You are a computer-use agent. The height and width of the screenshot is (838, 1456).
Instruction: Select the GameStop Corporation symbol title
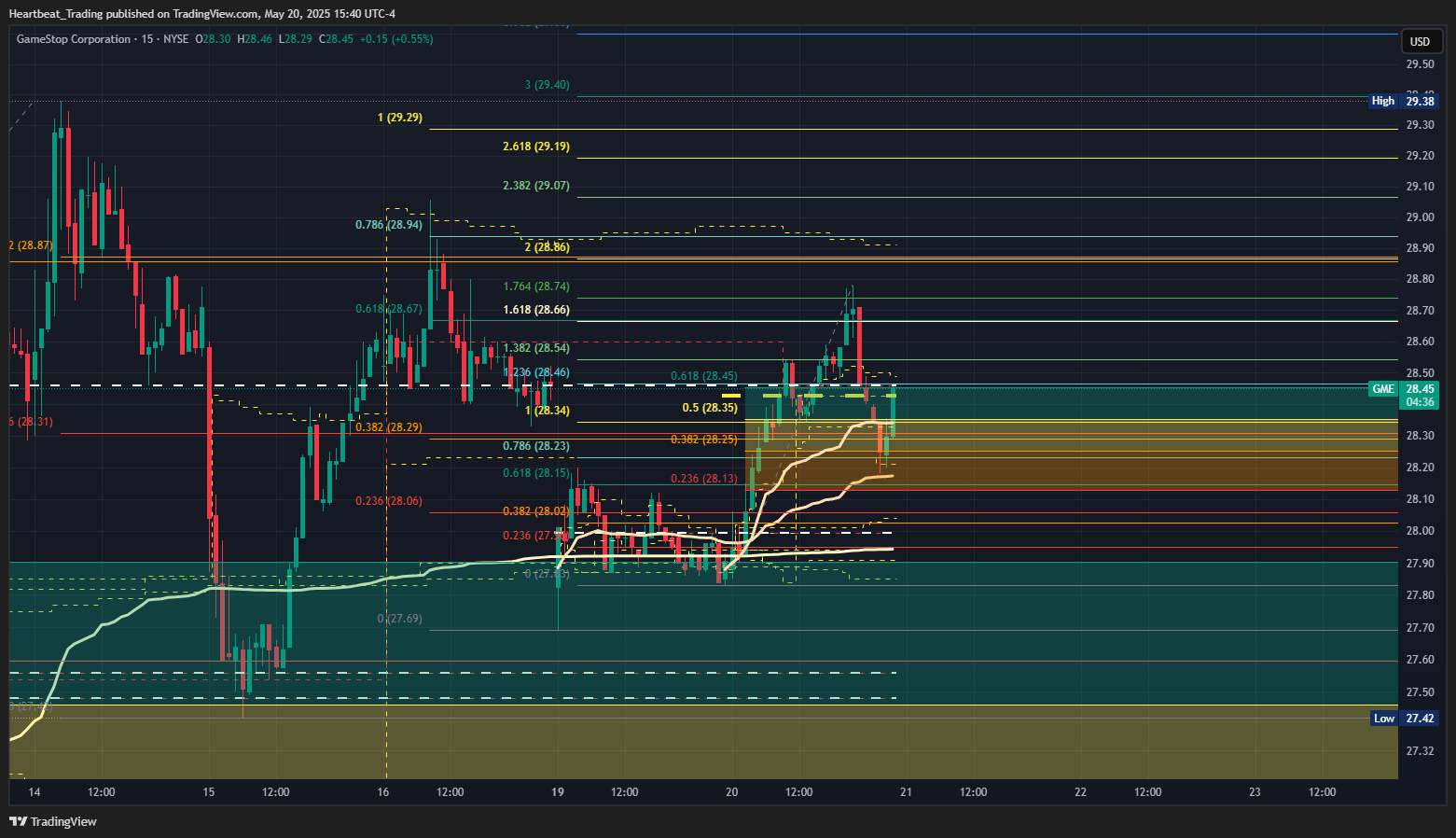[x=74, y=39]
